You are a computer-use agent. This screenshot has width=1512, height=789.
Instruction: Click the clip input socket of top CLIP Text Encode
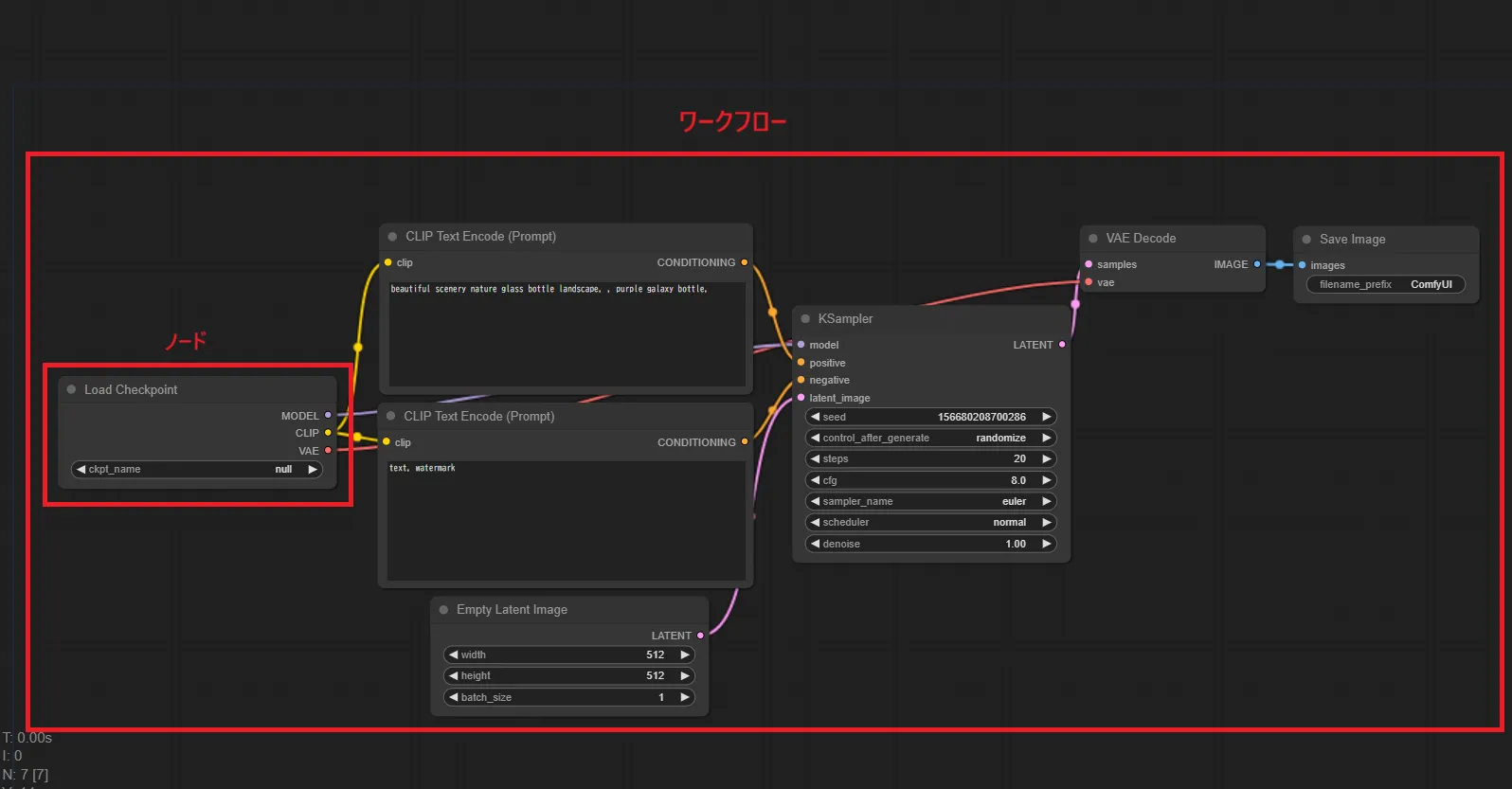[387, 262]
